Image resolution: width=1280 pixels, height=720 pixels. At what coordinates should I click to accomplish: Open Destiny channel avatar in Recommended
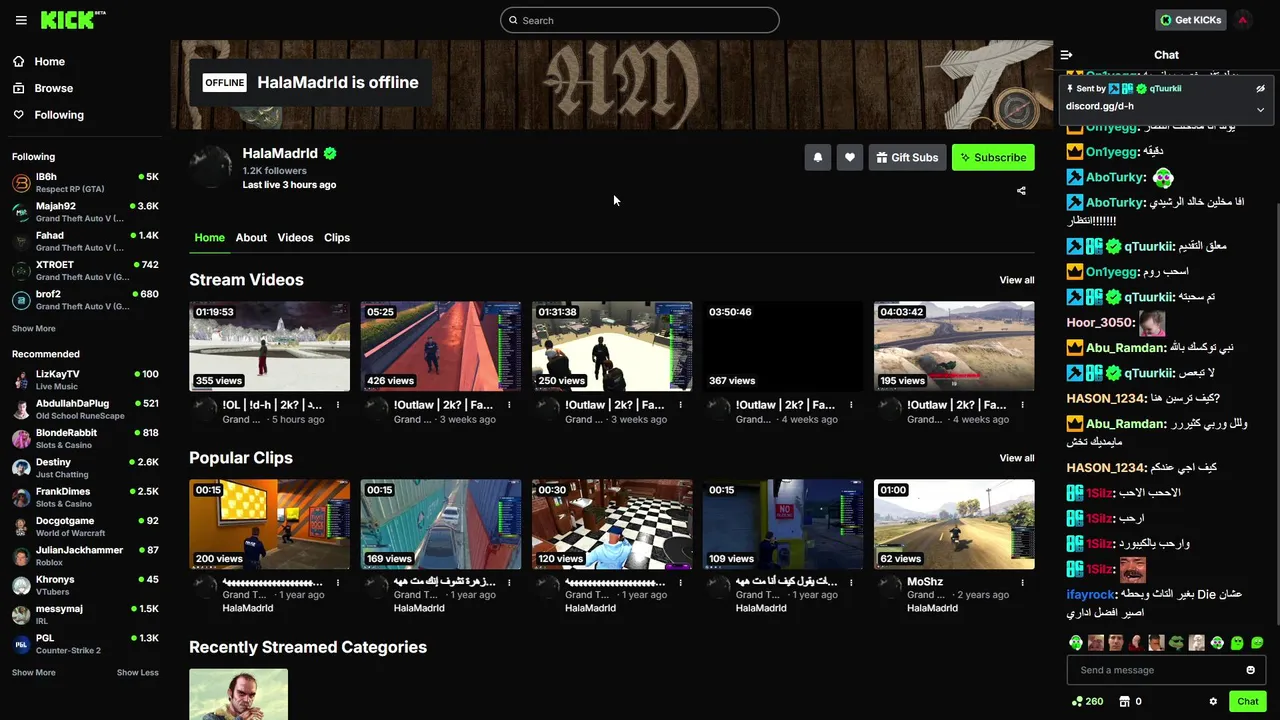tap(21, 468)
